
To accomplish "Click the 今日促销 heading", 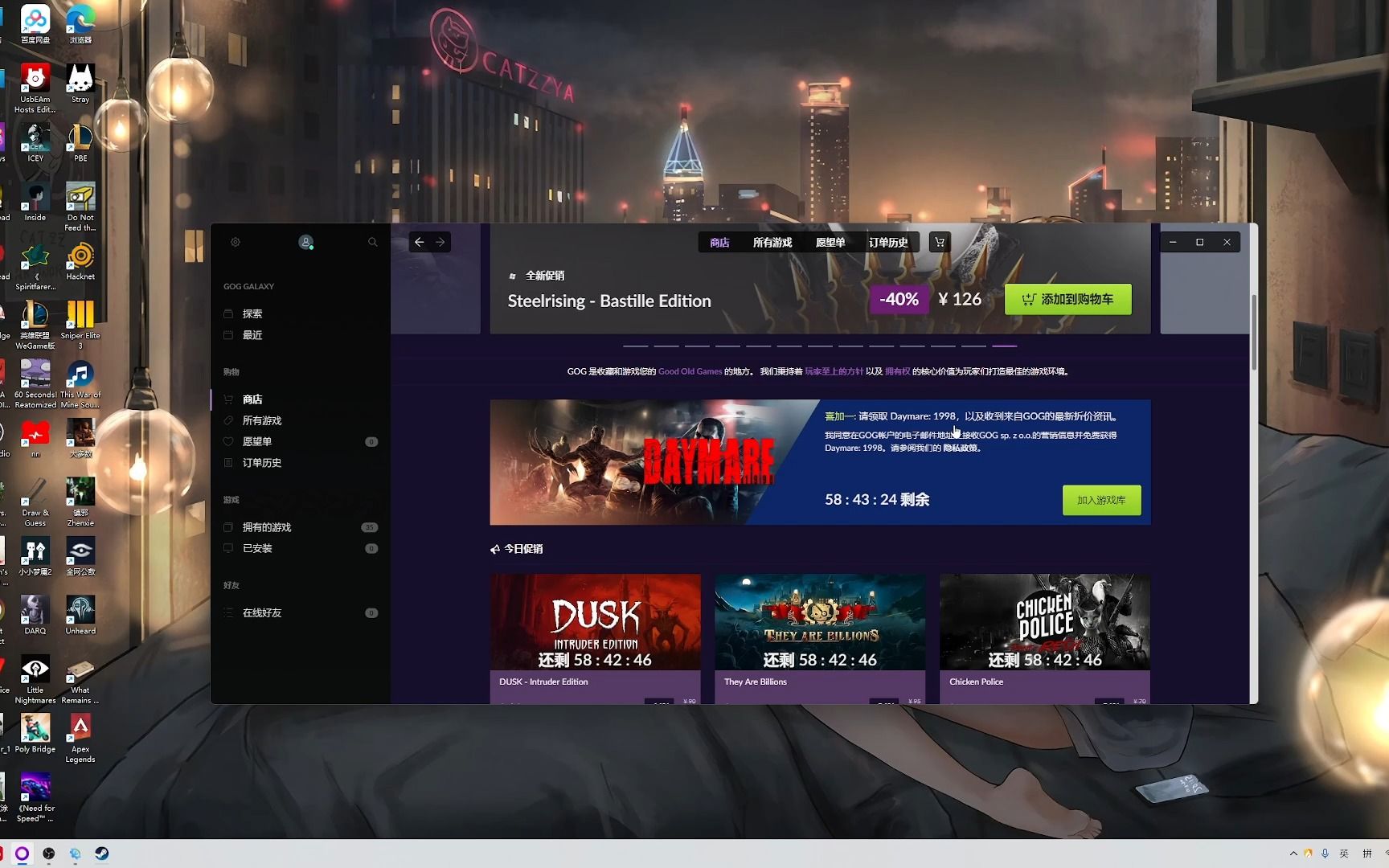I will point(523,549).
